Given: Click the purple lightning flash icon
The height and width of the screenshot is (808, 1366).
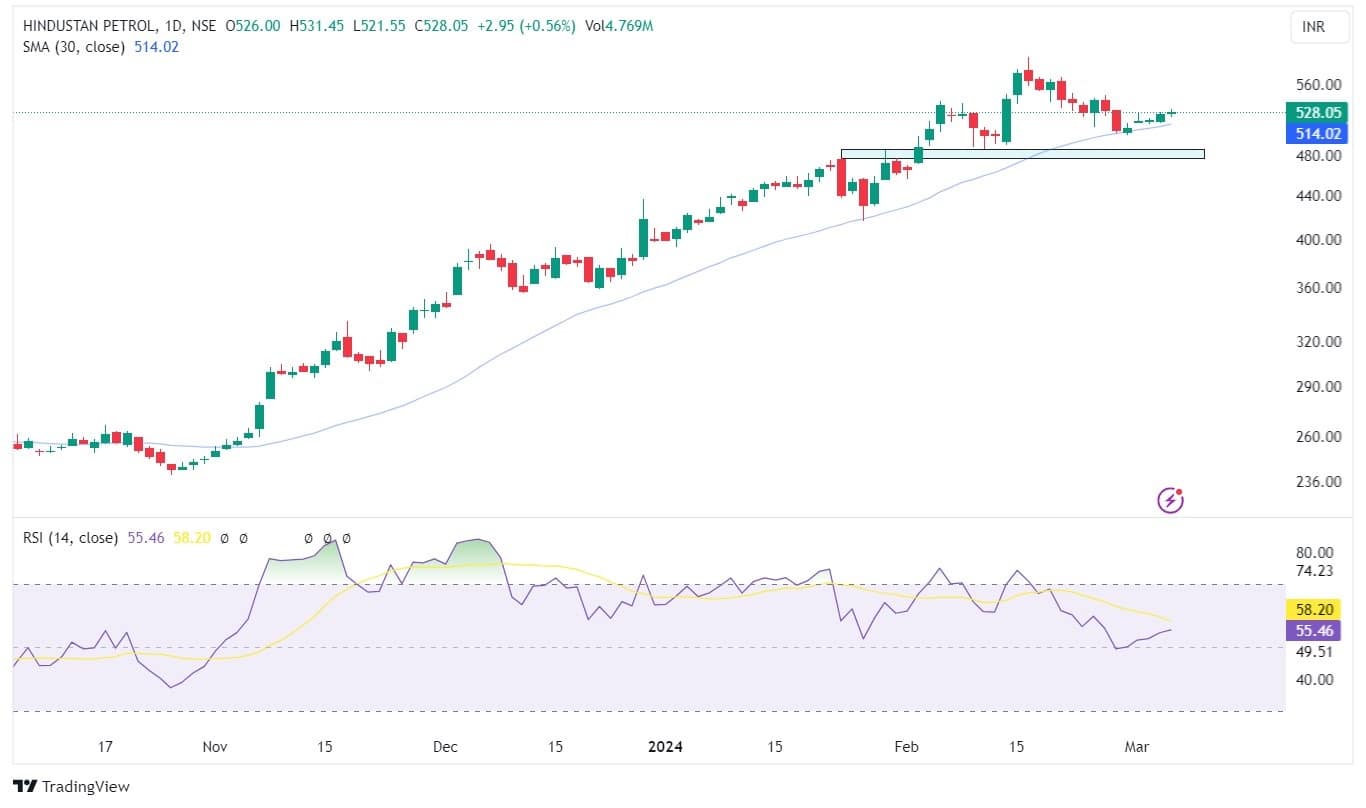Looking at the screenshot, I should click(x=1170, y=500).
